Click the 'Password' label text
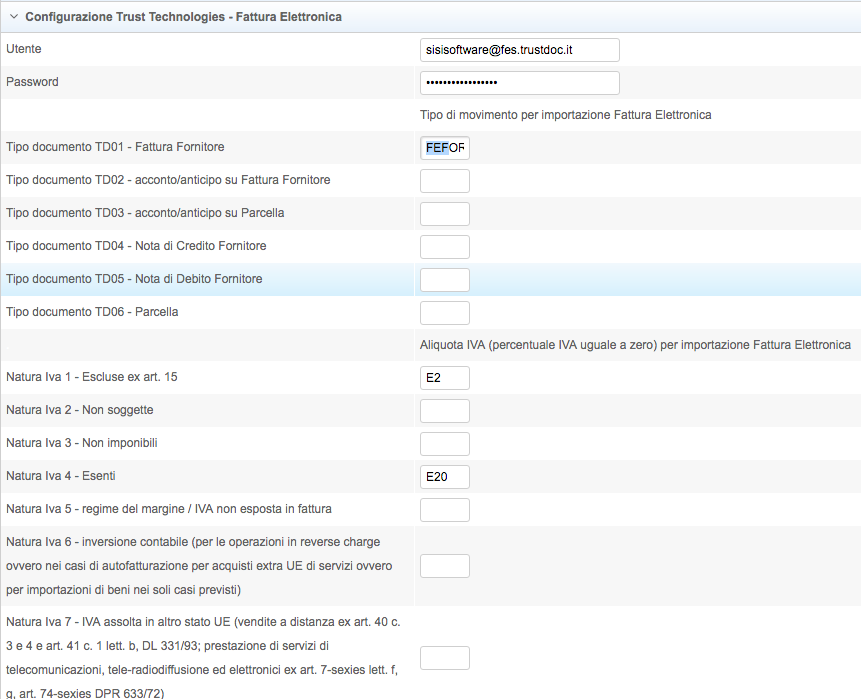The image size is (861, 699). [x=32, y=82]
